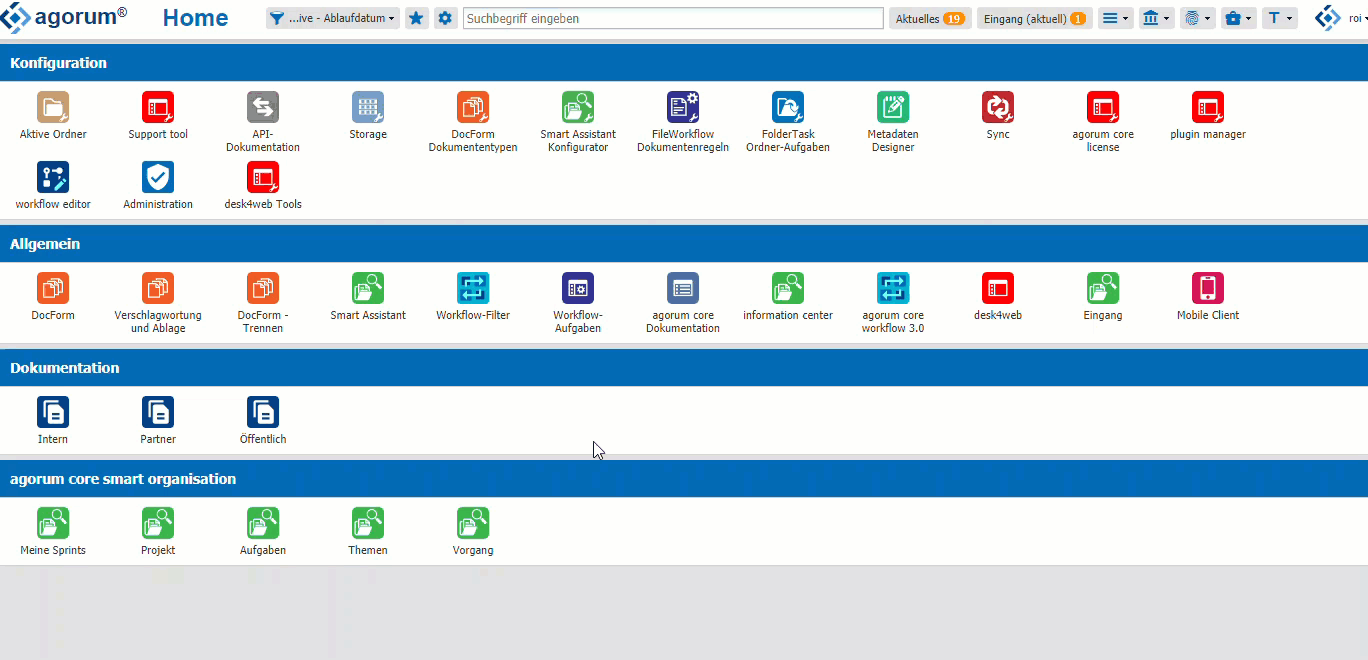Screen dimensions: 1368x660
Task: Open the Vorgang icon
Action: pyautogui.click(x=473, y=523)
